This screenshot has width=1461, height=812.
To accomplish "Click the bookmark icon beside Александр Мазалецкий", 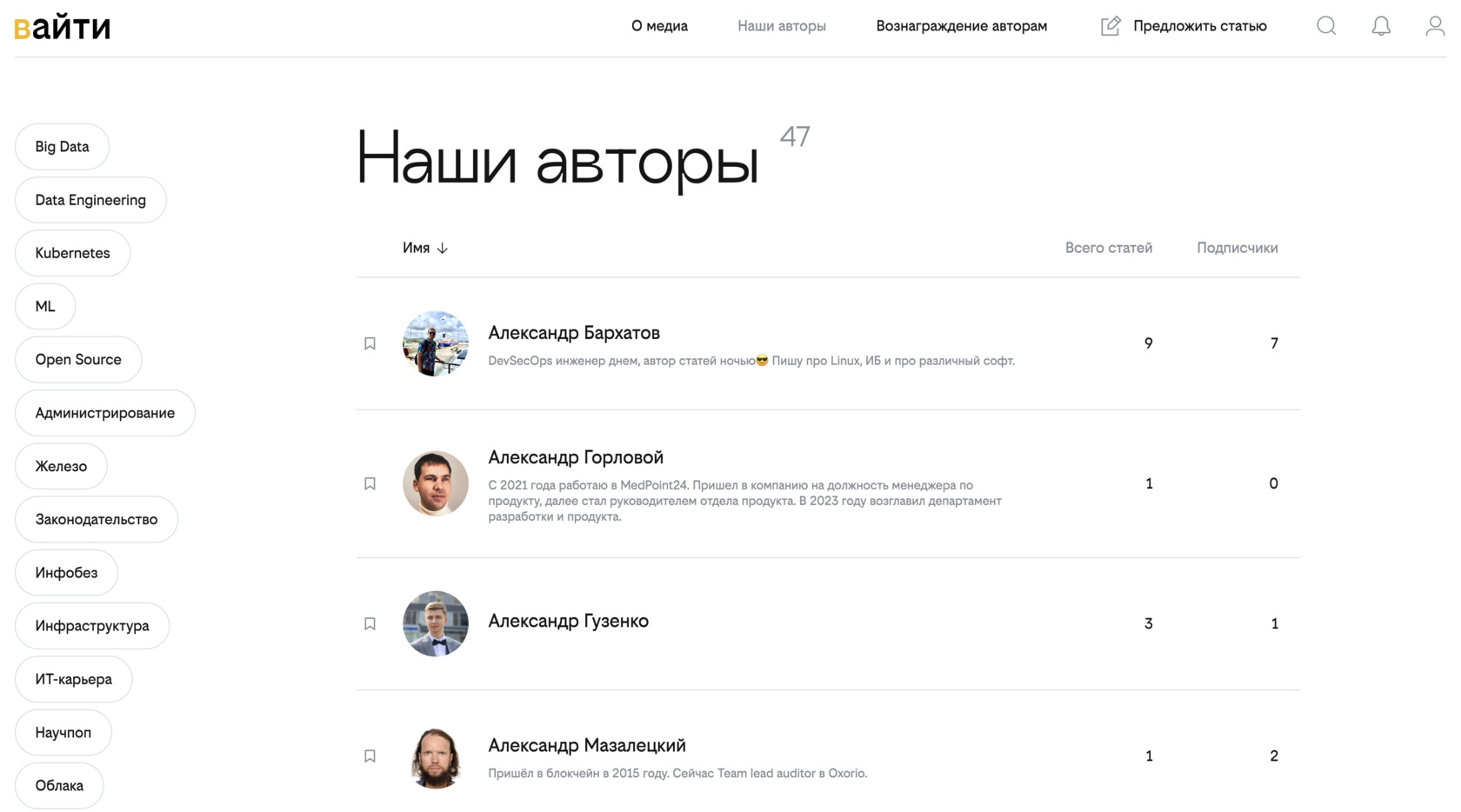I will tap(370, 756).
